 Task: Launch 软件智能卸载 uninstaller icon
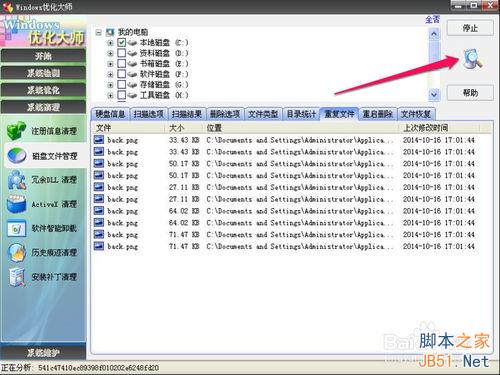coord(17,228)
